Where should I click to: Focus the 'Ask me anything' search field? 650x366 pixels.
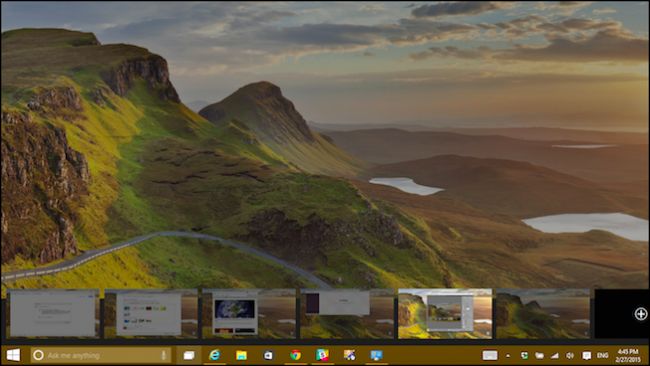pyautogui.click(x=101, y=355)
